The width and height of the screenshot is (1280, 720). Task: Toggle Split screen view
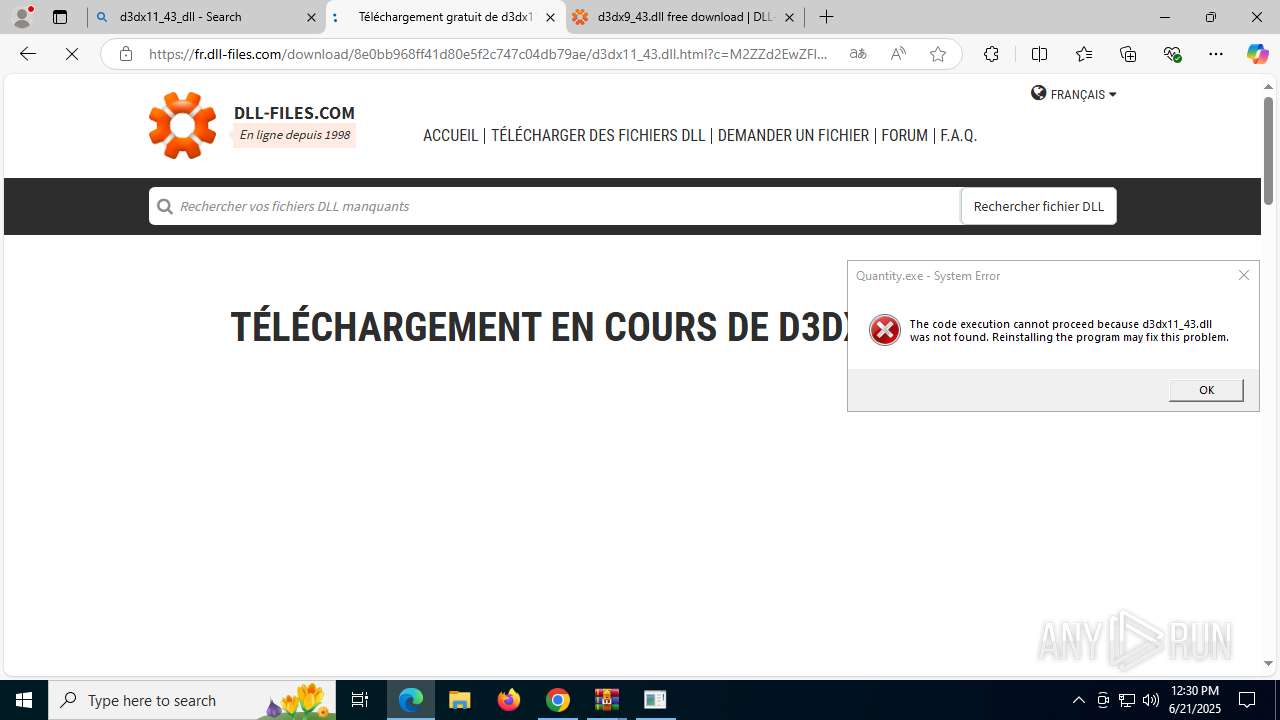1039,54
